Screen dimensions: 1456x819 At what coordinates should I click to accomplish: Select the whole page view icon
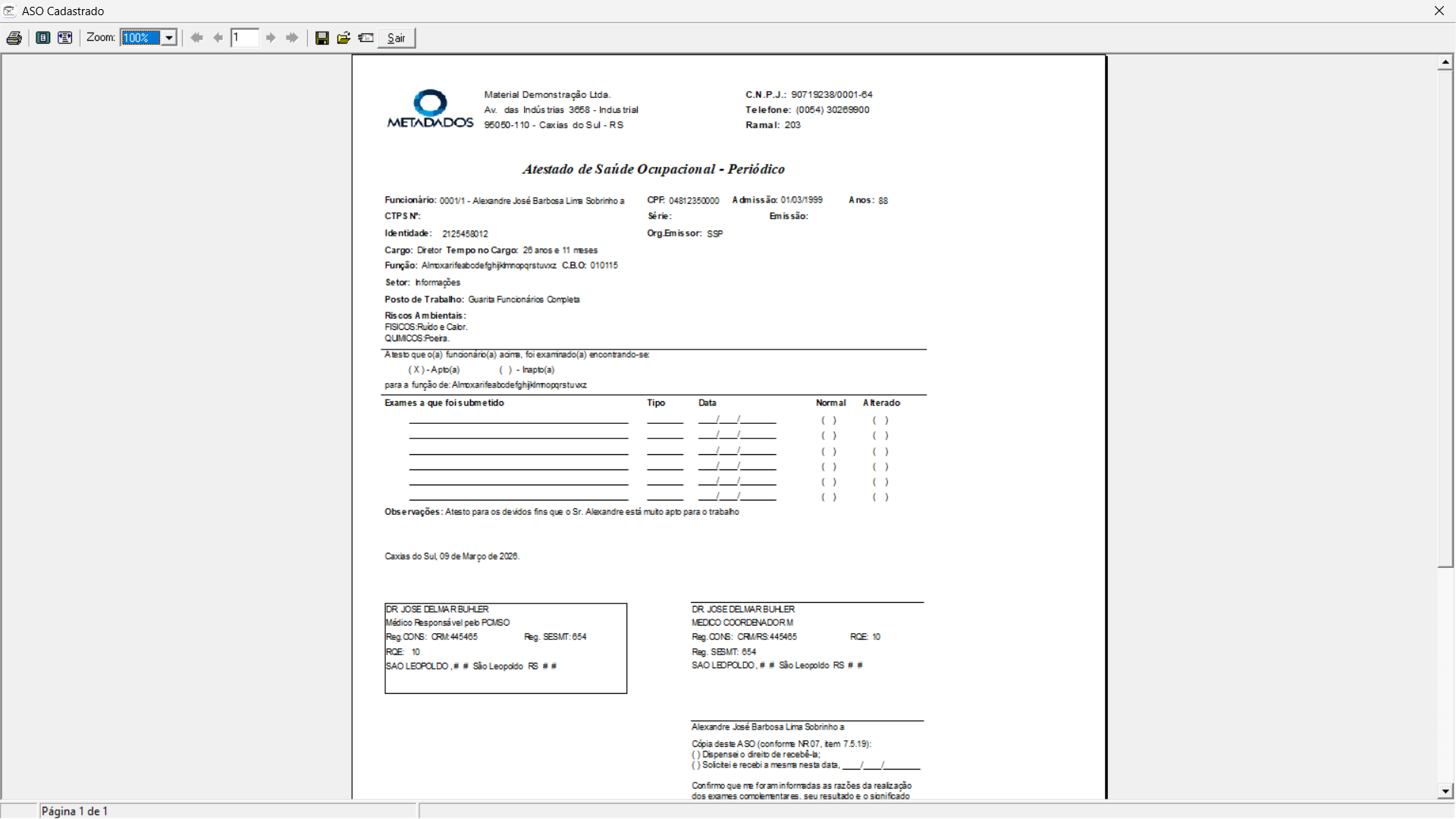[43, 38]
